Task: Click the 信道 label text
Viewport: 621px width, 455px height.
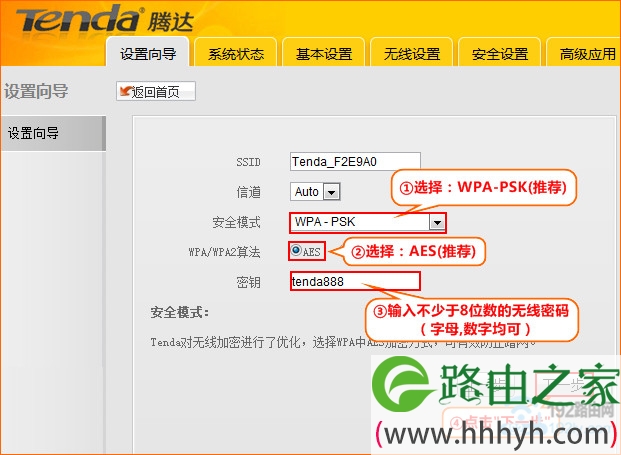Action: point(248,192)
